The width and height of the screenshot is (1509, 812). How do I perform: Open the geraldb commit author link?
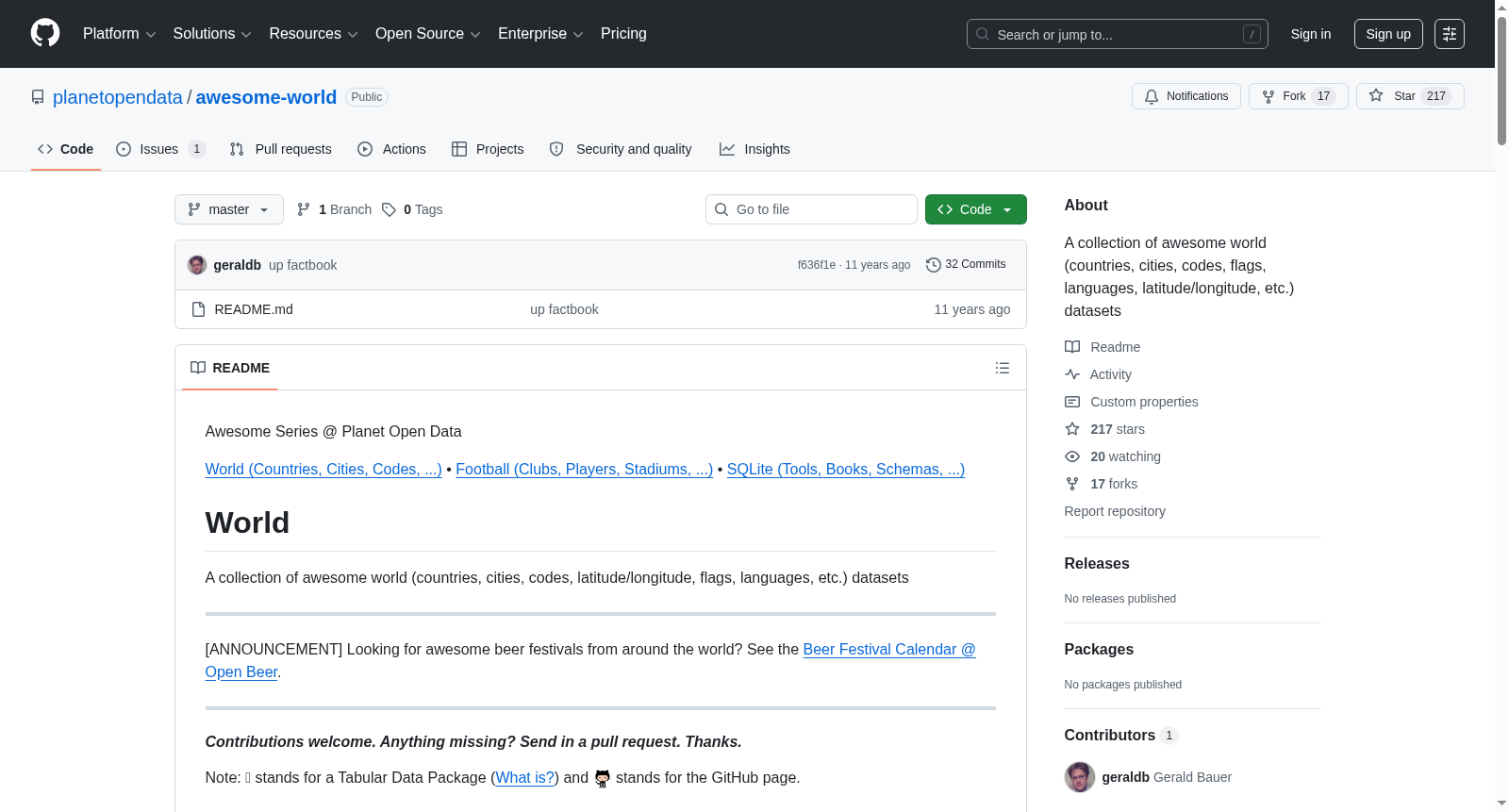tap(238, 265)
